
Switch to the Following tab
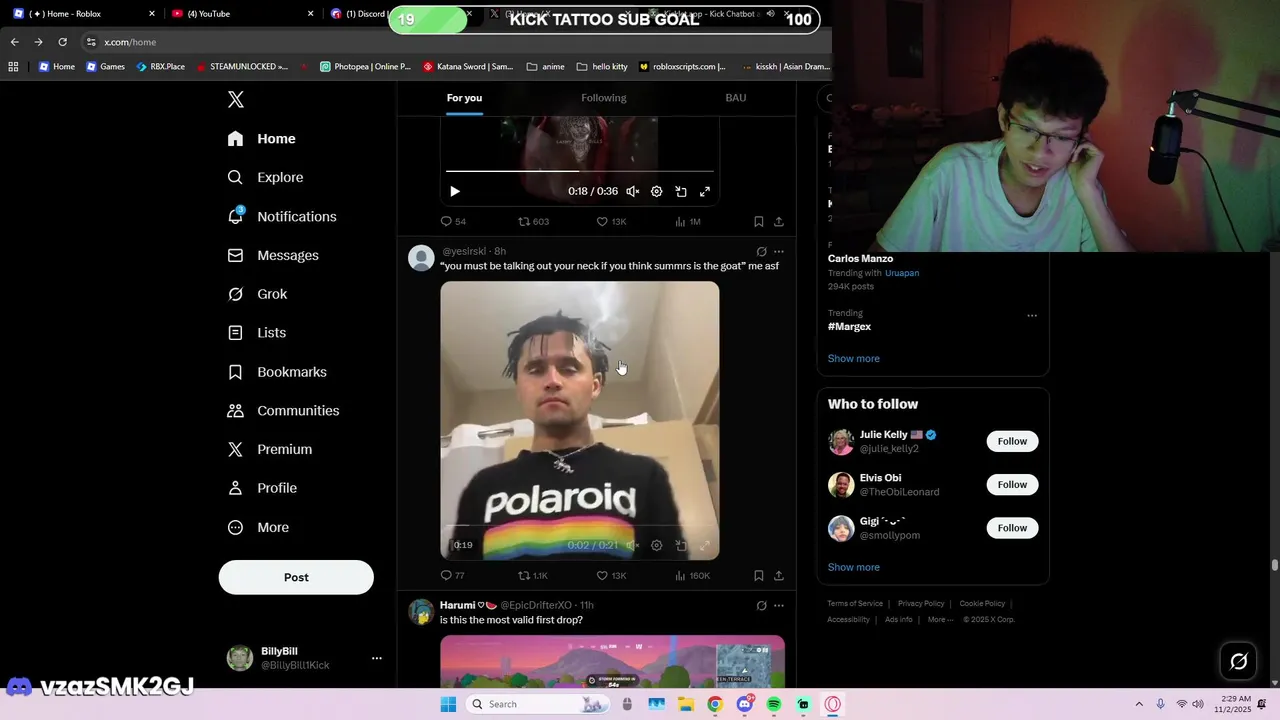click(604, 98)
